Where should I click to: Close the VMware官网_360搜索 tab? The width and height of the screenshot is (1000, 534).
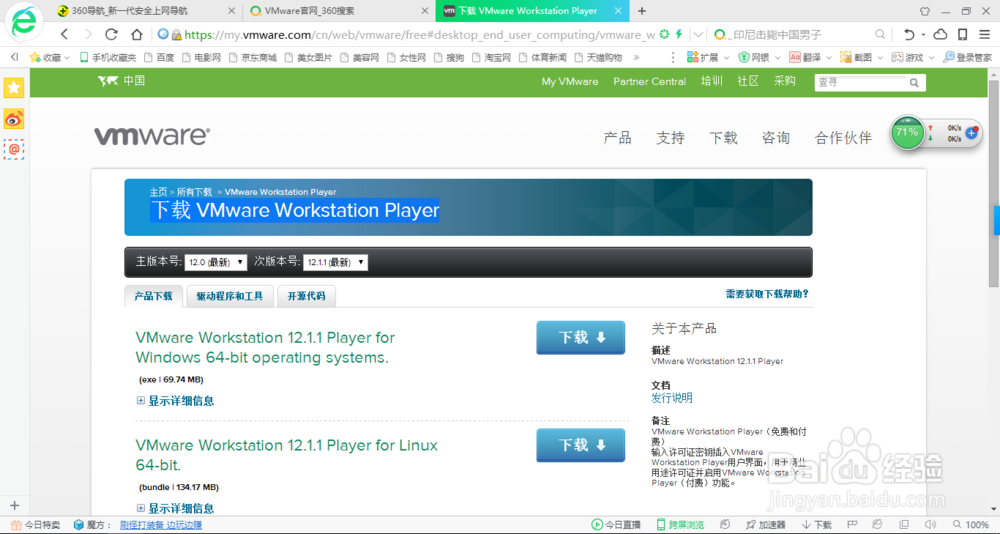pos(423,11)
